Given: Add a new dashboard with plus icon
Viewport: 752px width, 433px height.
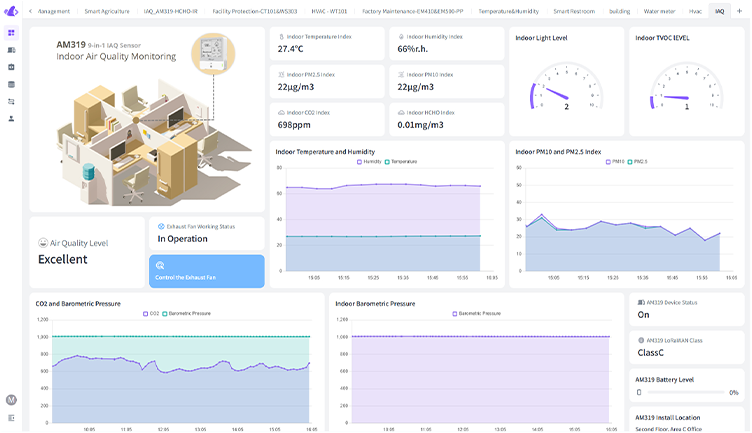Looking at the screenshot, I should 739,10.
